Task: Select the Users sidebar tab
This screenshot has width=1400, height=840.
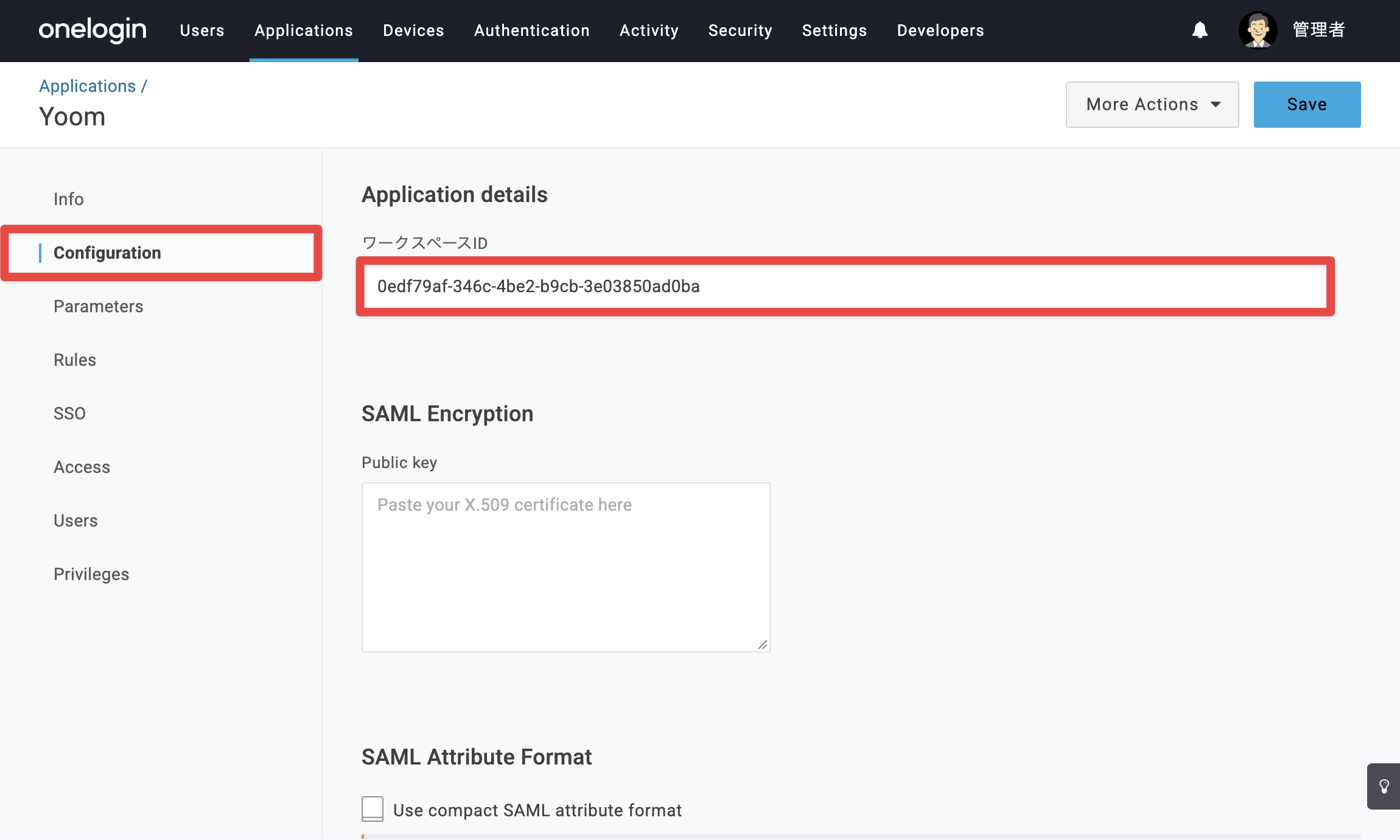Action: point(75,520)
